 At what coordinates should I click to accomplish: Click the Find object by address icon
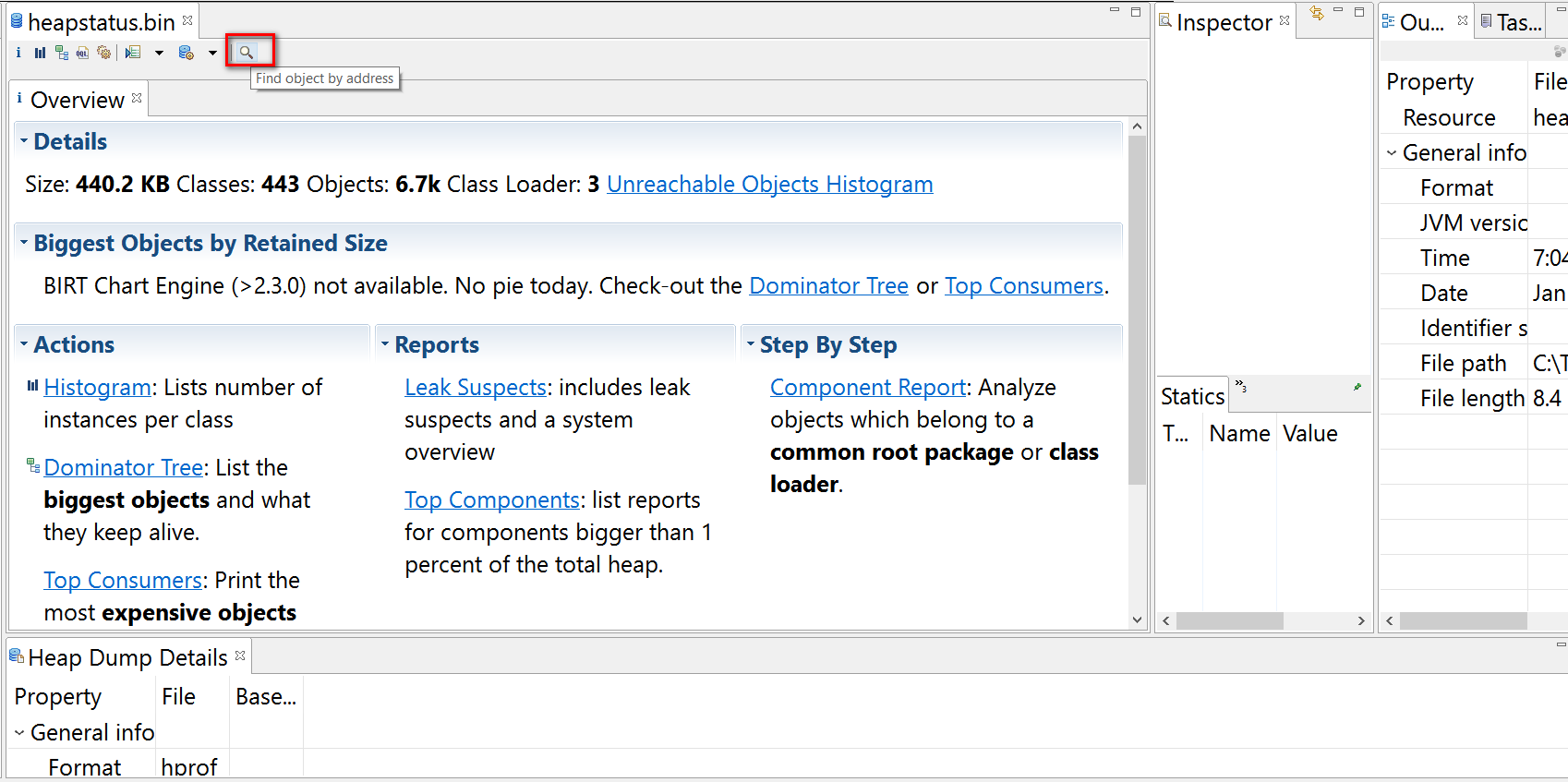[247, 53]
